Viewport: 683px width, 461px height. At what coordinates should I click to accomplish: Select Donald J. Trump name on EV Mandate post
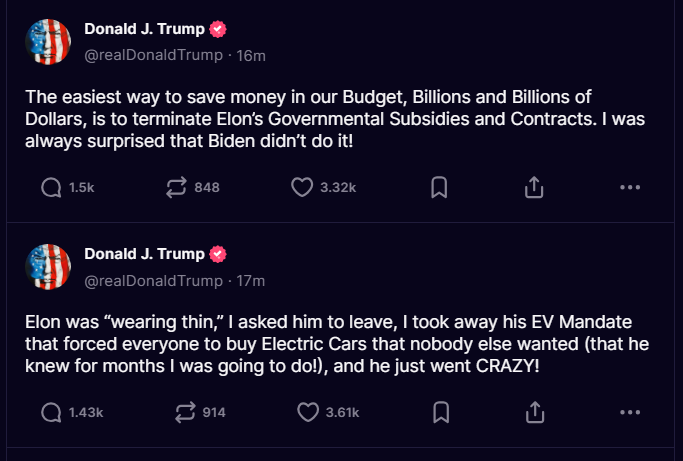point(145,254)
